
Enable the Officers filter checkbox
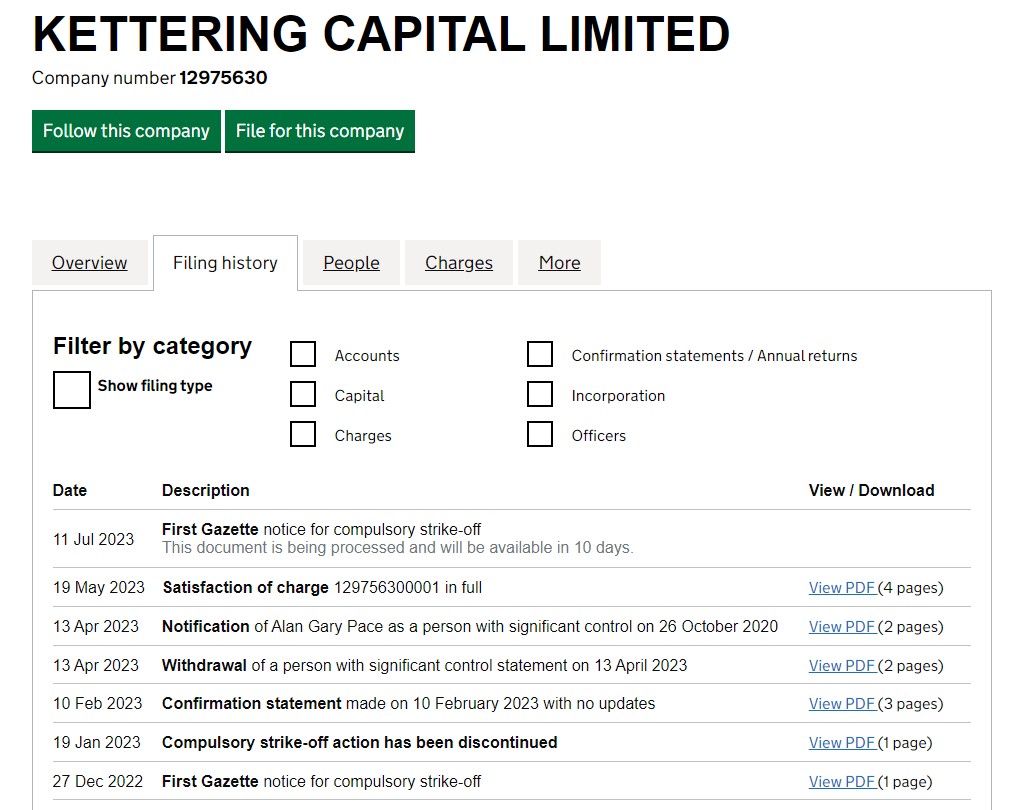(540, 435)
